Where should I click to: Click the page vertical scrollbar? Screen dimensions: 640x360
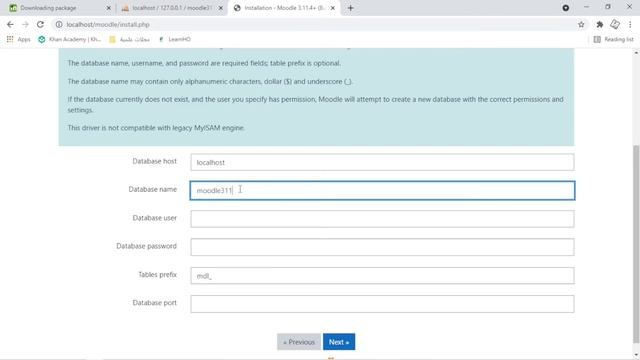[x=636, y=244]
